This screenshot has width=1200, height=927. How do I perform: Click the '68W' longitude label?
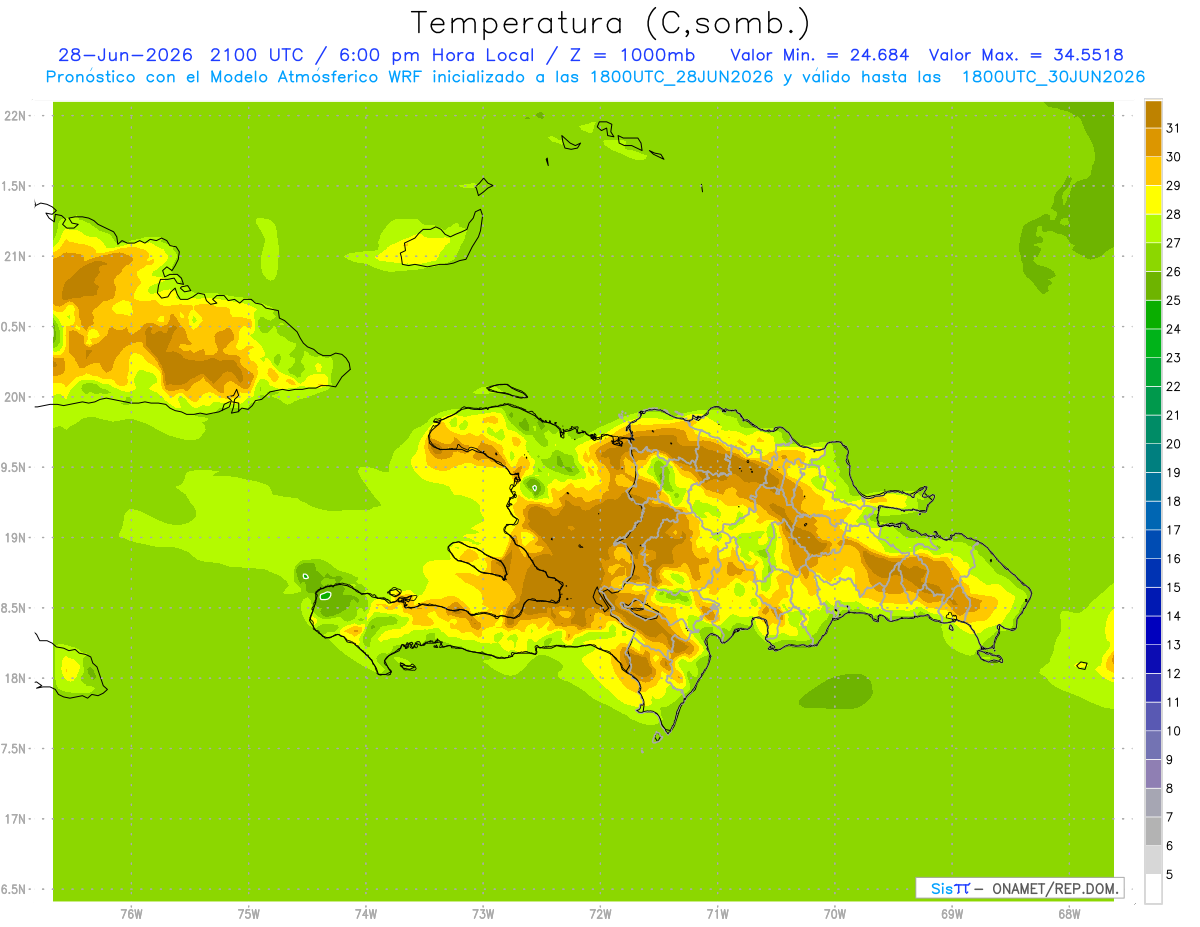coord(1069,914)
